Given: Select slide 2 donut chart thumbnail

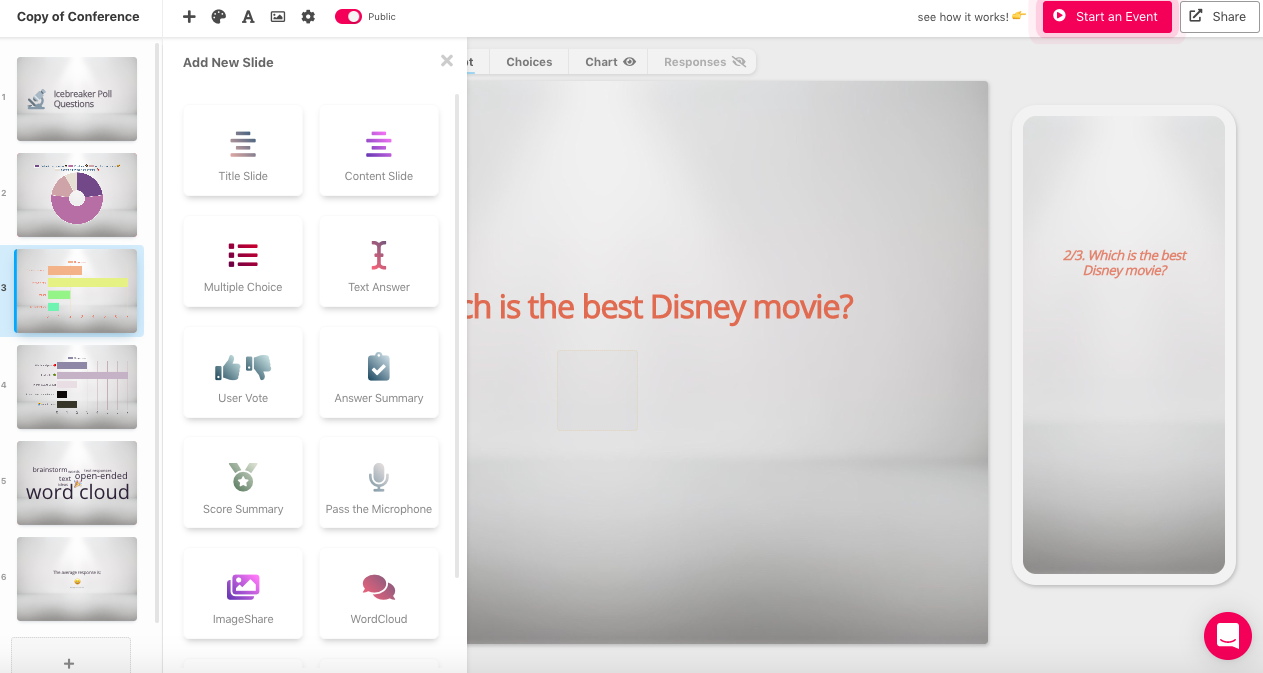Looking at the screenshot, I should (x=77, y=195).
